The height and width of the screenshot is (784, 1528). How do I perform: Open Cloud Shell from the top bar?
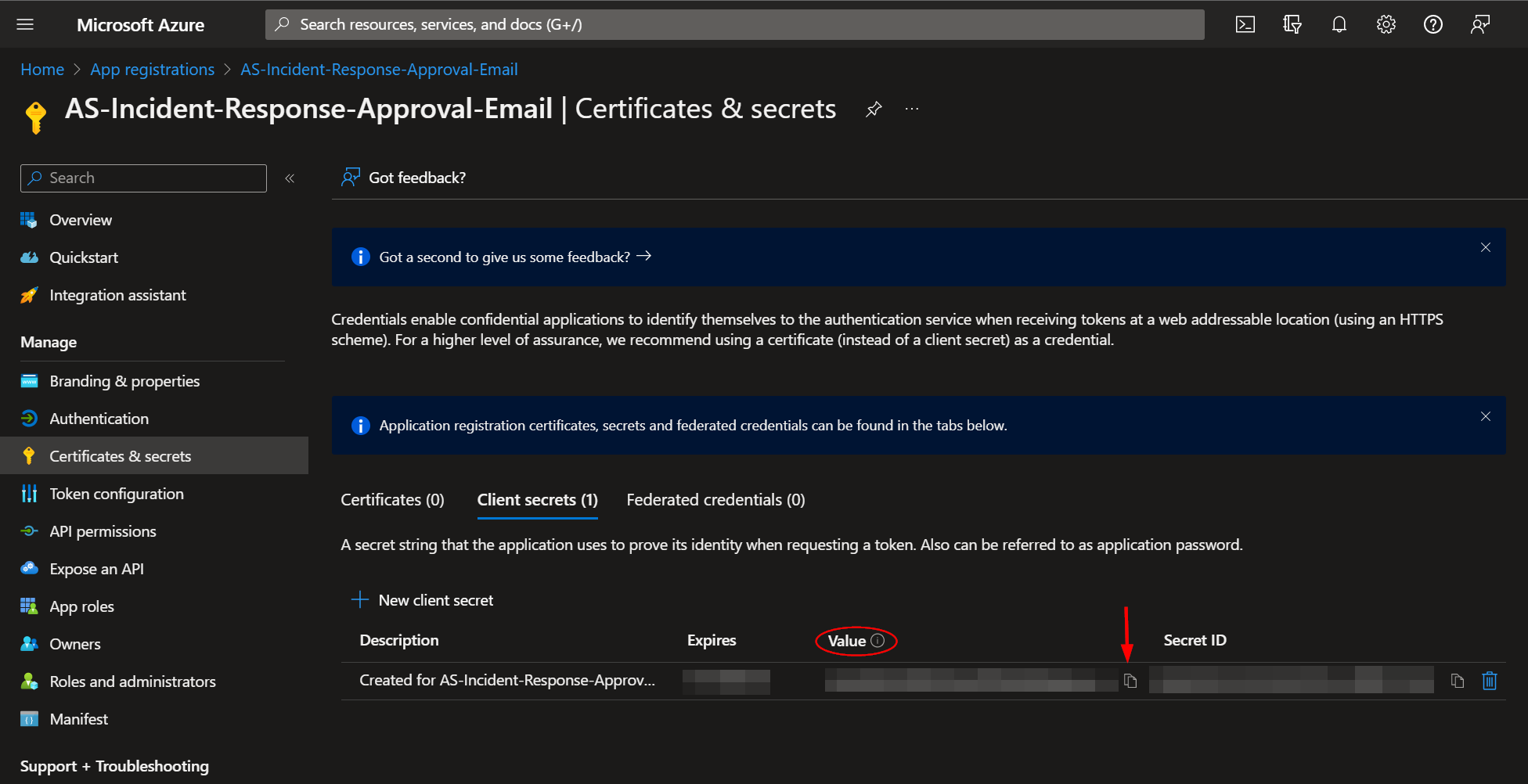coord(1245,24)
